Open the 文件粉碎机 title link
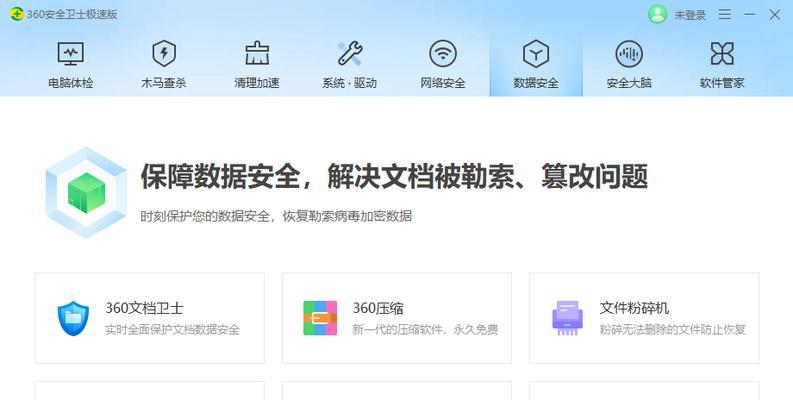Screen dimensions: 793x400 (634, 308)
